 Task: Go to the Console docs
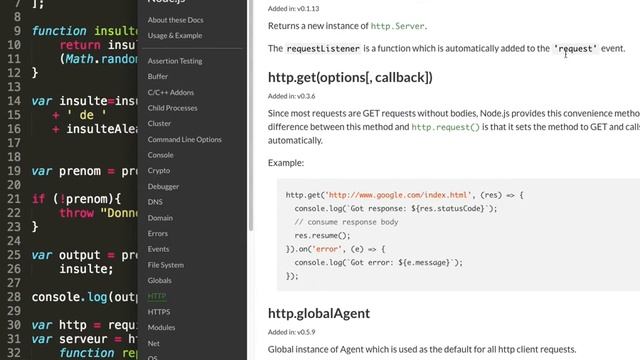(x=160, y=155)
